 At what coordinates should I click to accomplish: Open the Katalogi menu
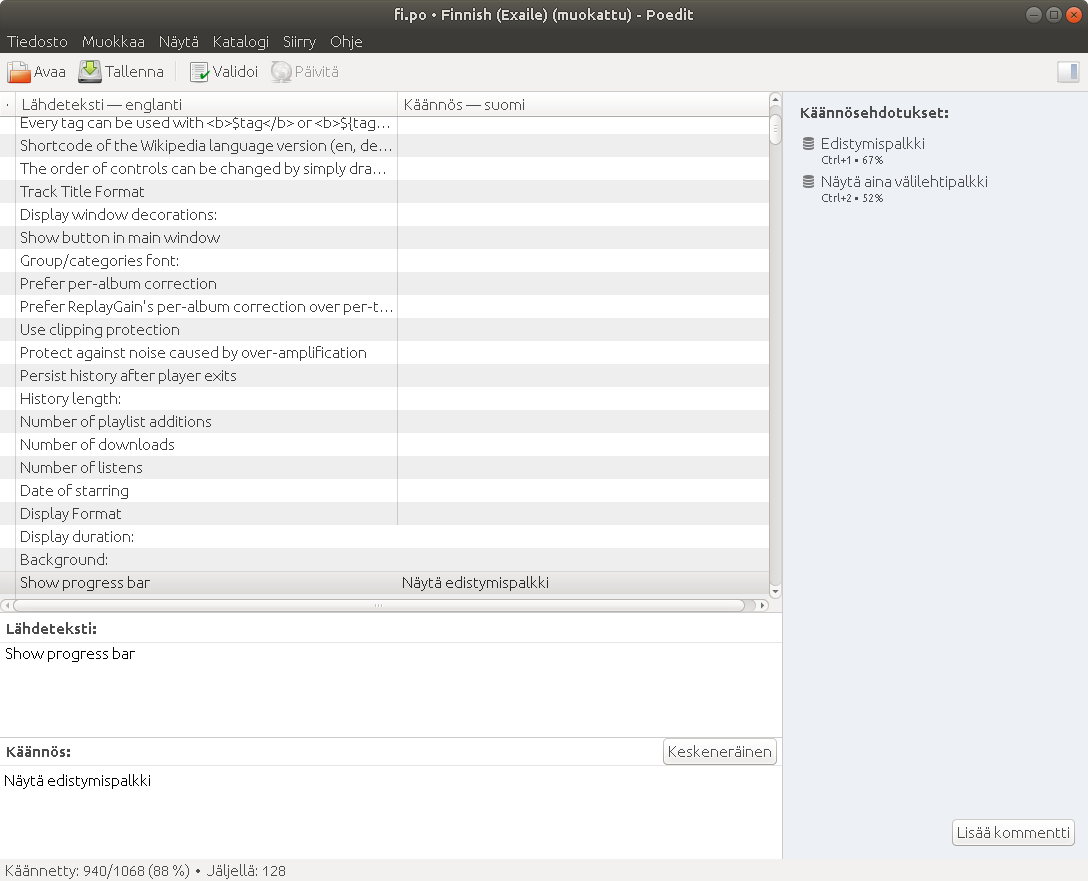tap(240, 42)
